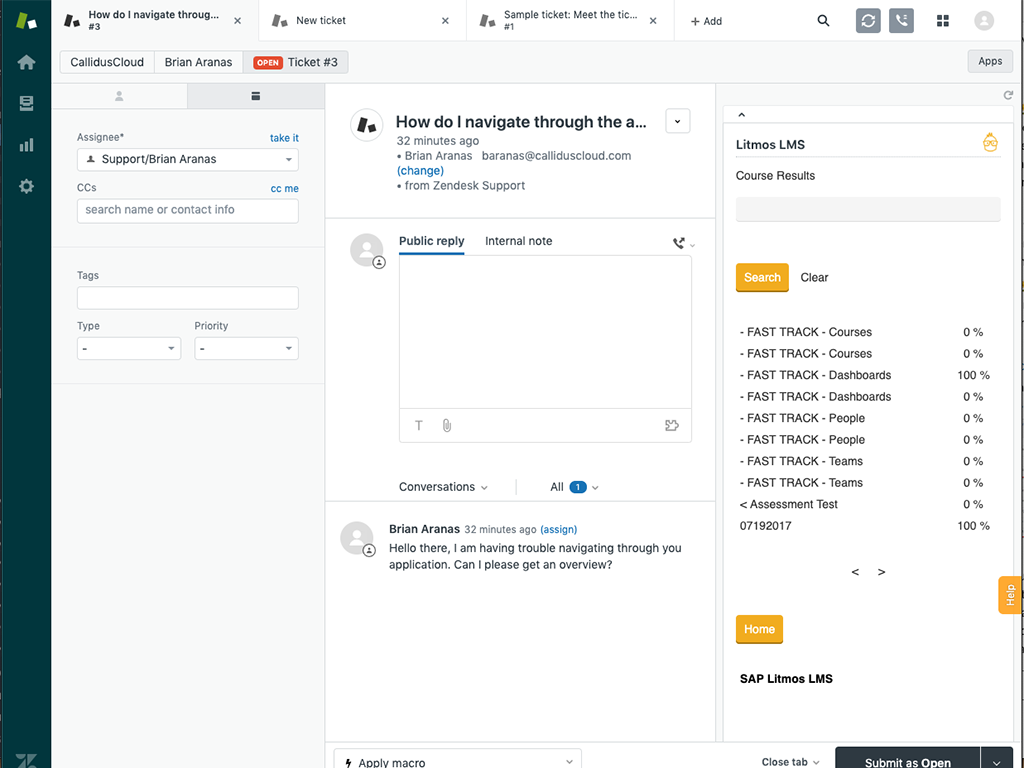Open the CallidusCloud organization breadcrumb

(x=107, y=62)
